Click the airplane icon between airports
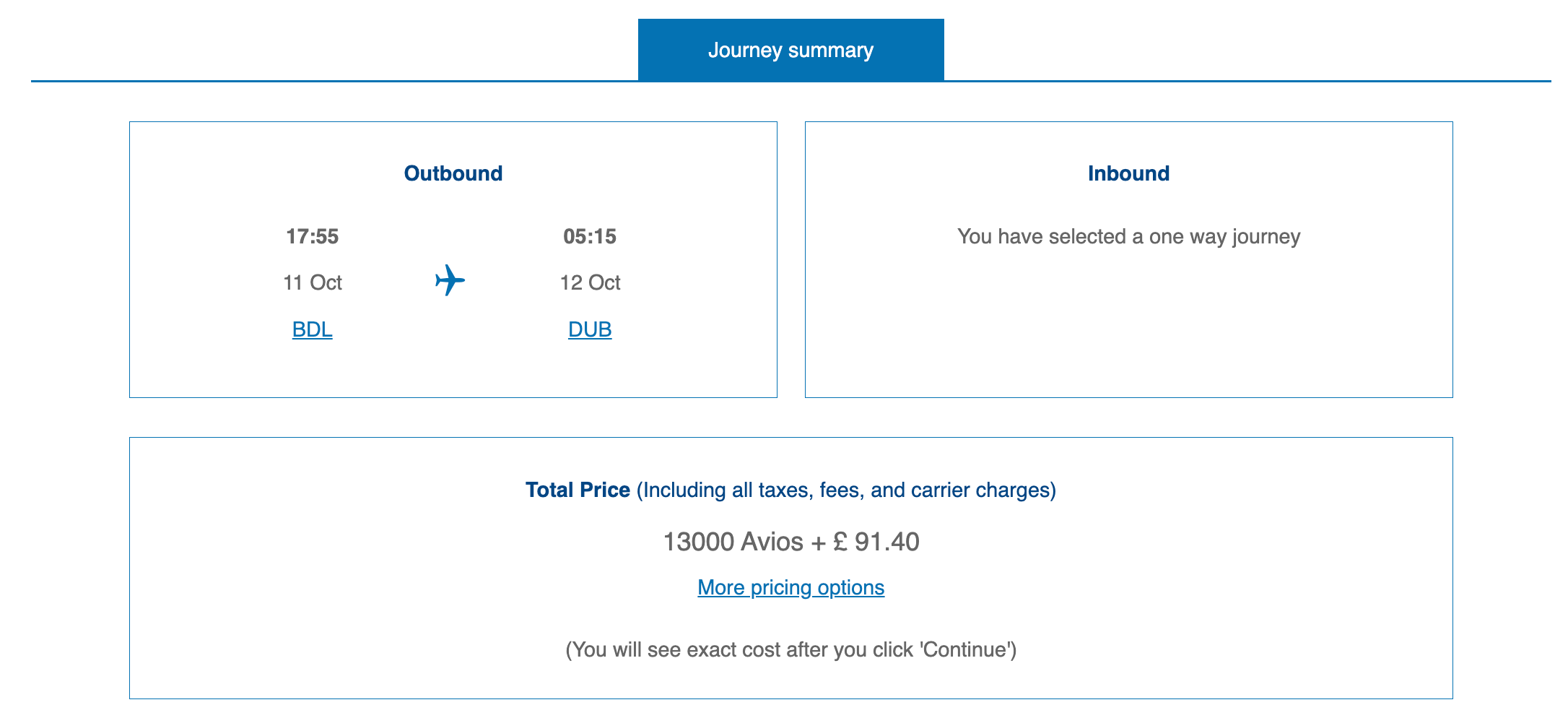This screenshot has width=1568, height=718. [450, 280]
